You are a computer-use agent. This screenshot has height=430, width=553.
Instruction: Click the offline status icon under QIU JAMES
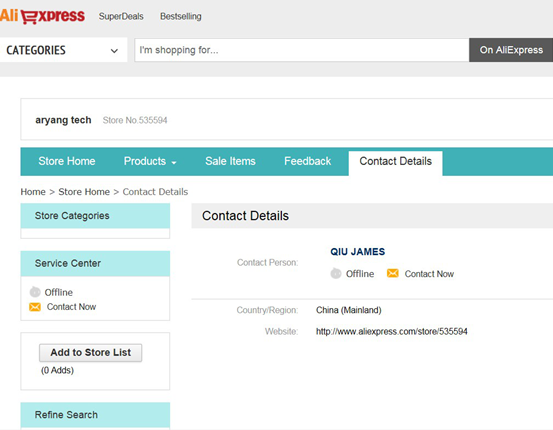tap(336, 273)
